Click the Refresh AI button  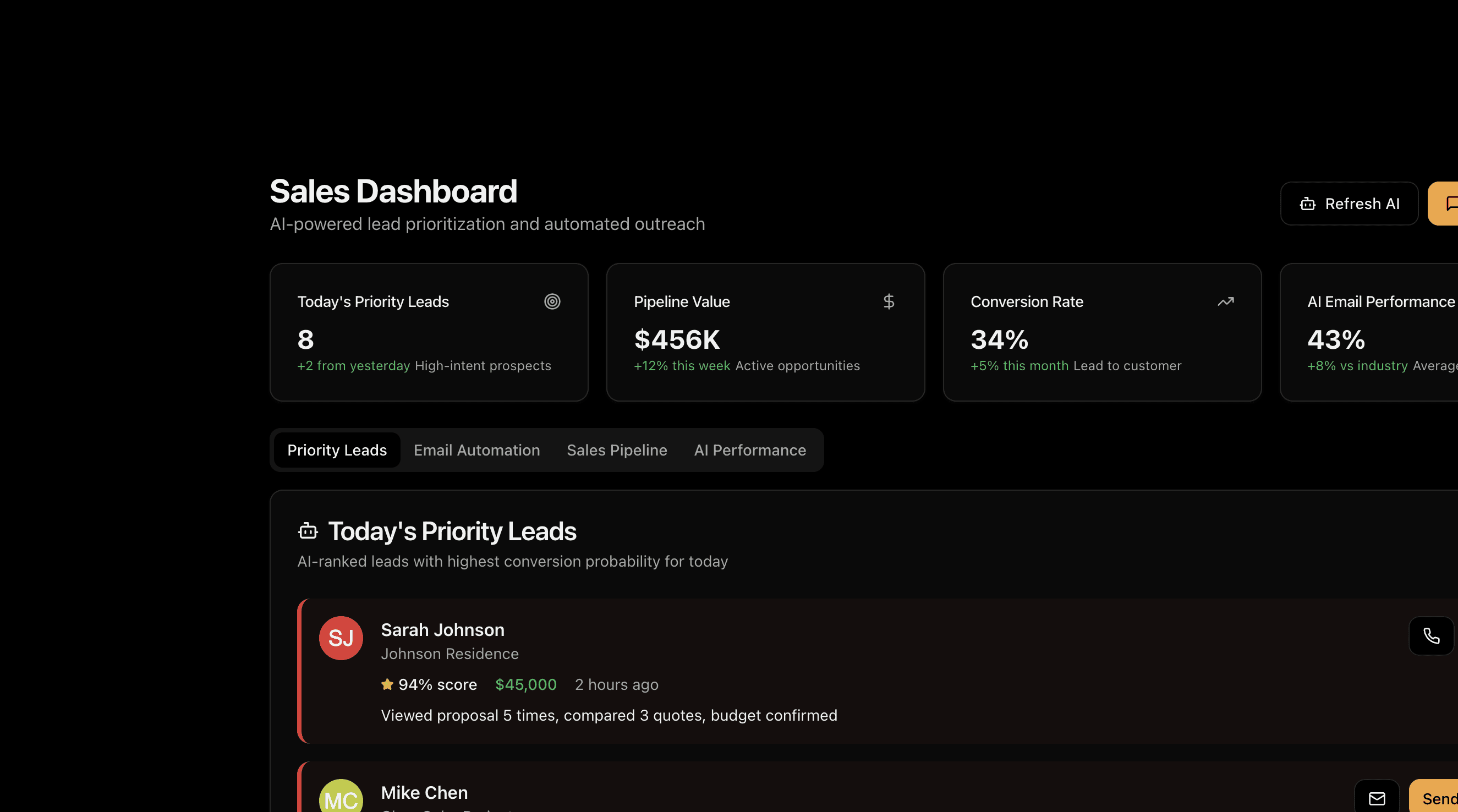(x=1349, y=204)
